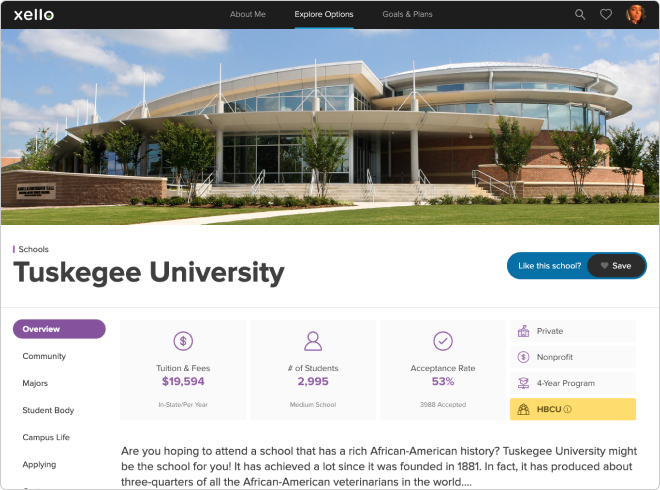Click the HBCU info icon
The width and height of the screenshot is (660, 490).
(567, 409)
